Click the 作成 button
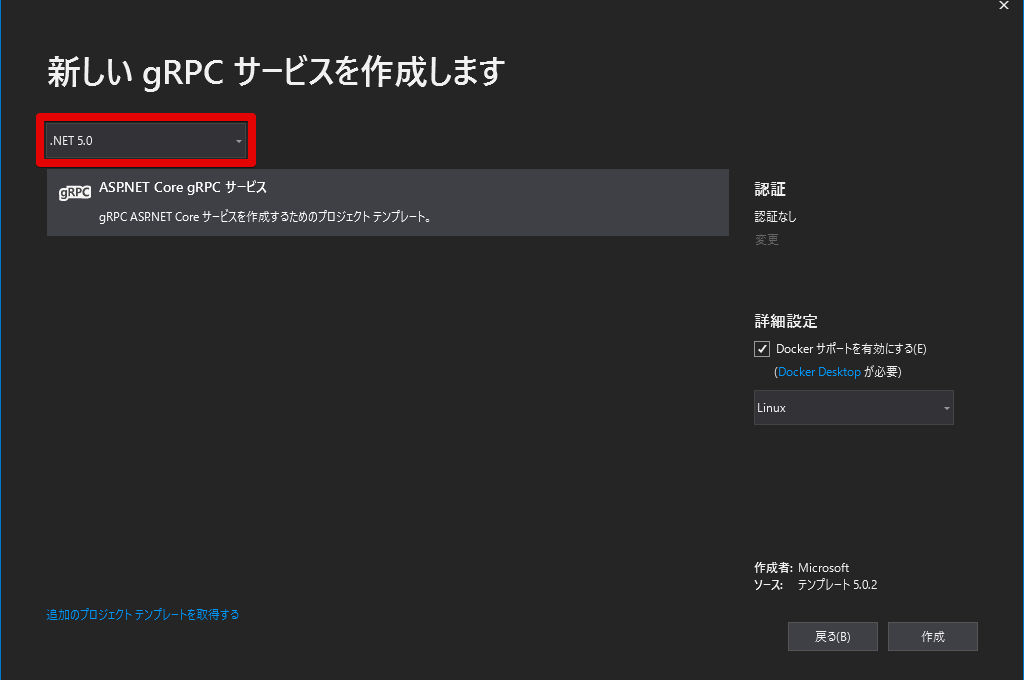 pos(933,636)
